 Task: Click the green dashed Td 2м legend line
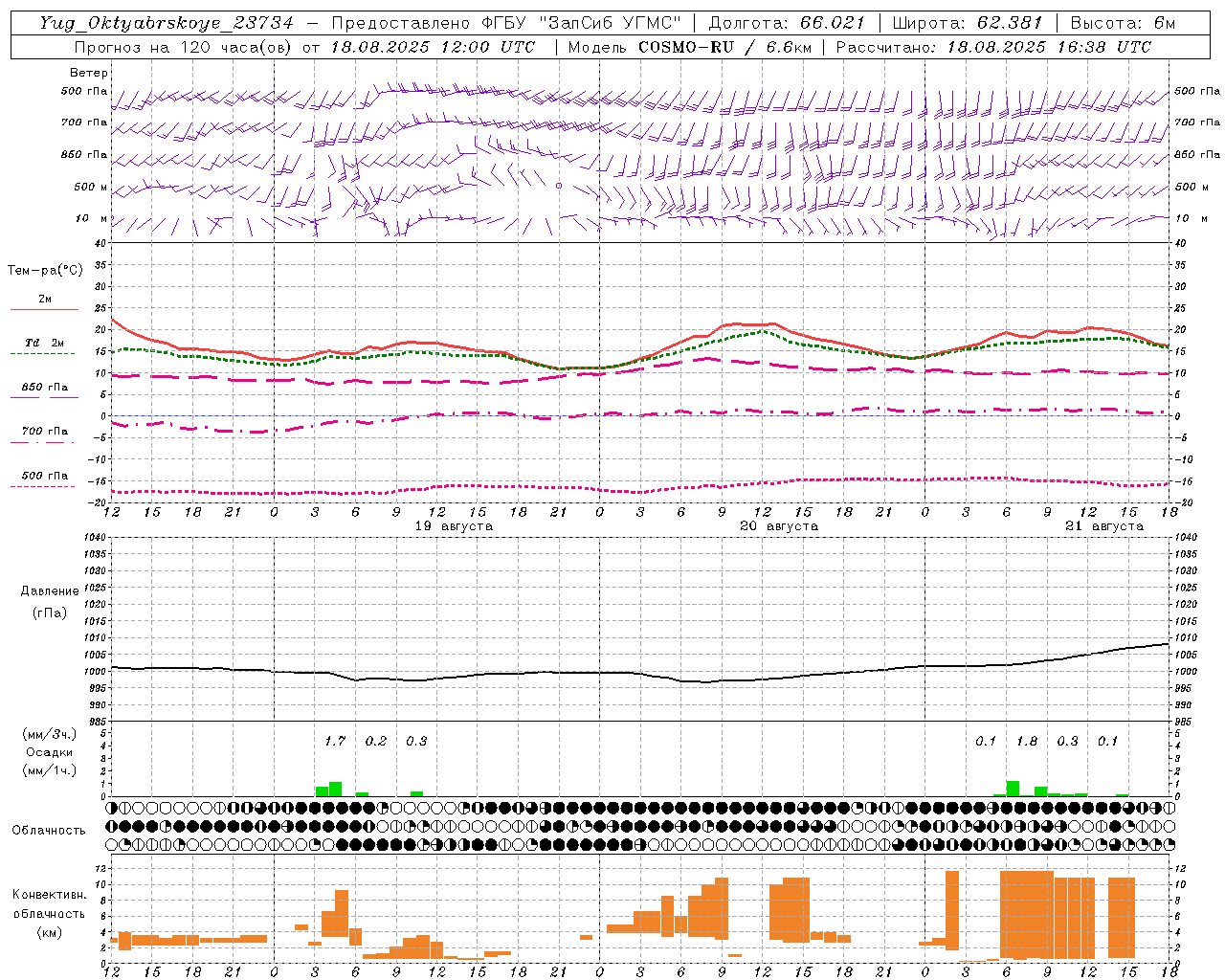point(43,353)
